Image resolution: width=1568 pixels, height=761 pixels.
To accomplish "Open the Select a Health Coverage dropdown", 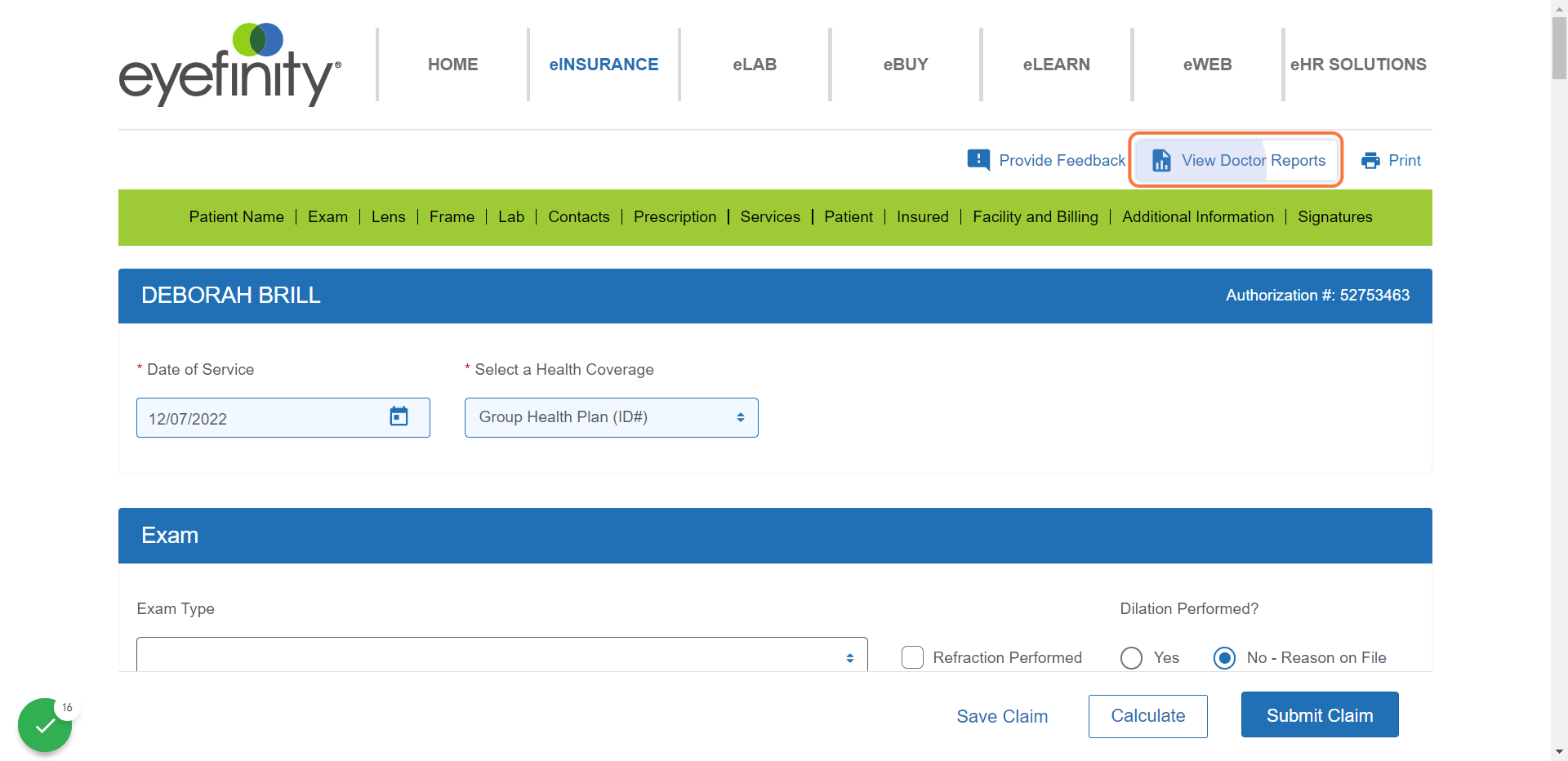I will click(x=611, y=417).
